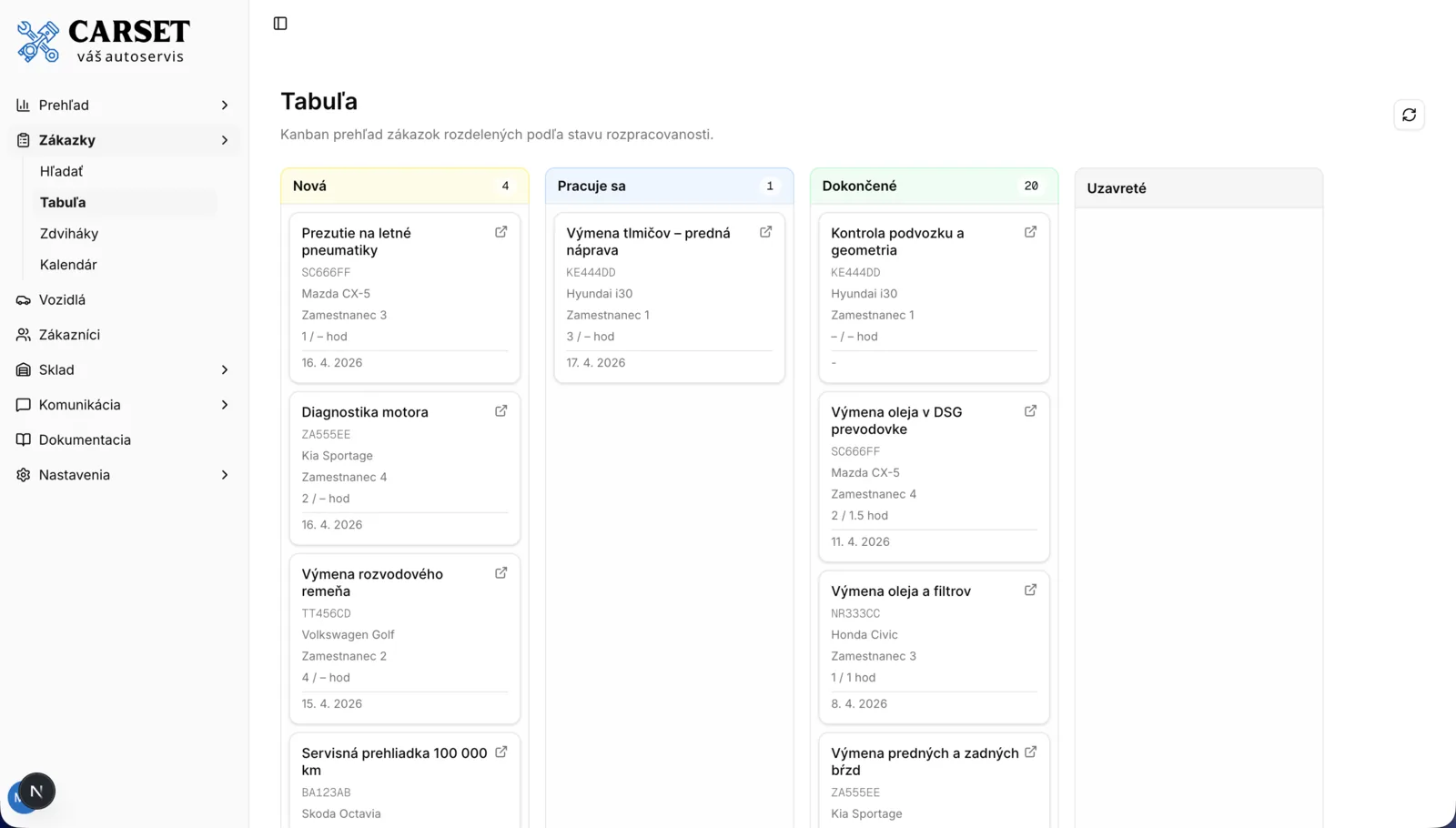Screen dimensions: 1456x828
Task: Select the Výmena oleja a filtrov title
Action: (x=901, y=591)
